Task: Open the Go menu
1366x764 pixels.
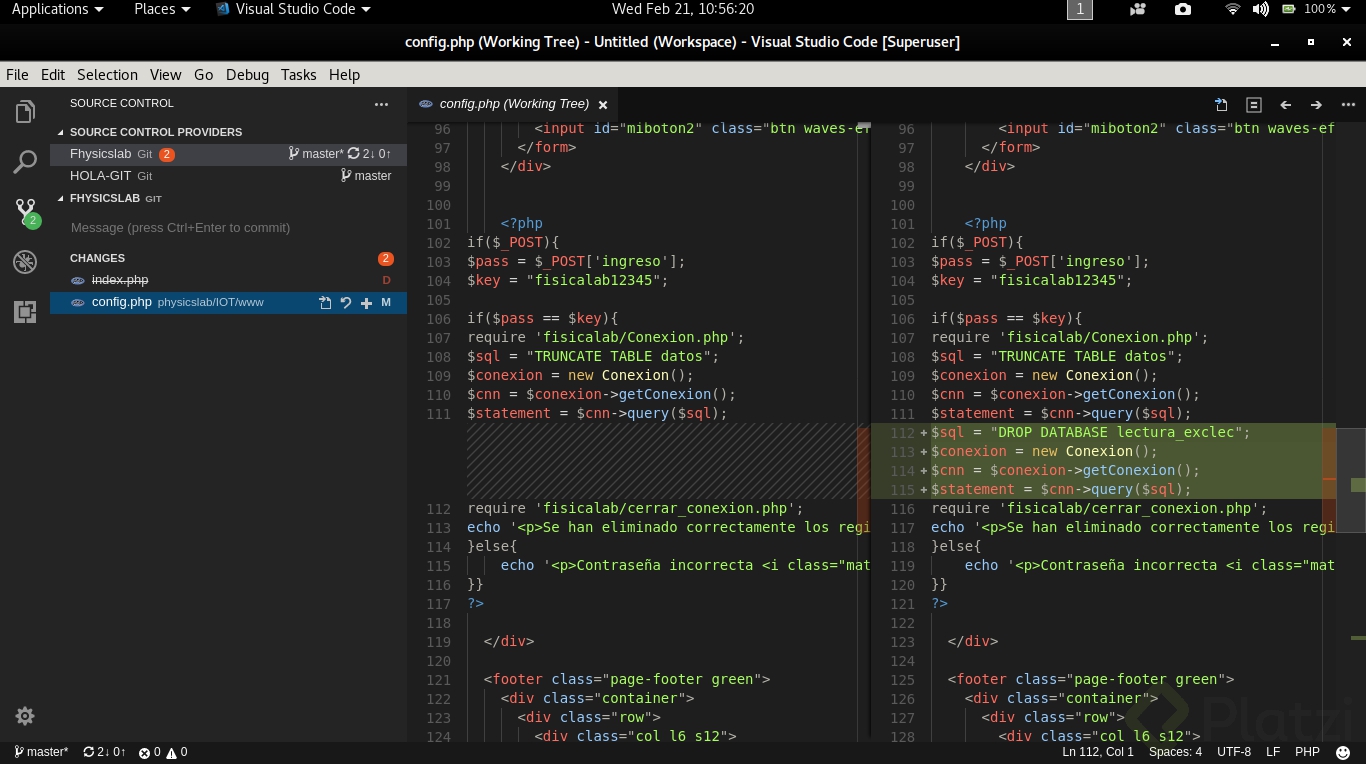Action: 204,75
